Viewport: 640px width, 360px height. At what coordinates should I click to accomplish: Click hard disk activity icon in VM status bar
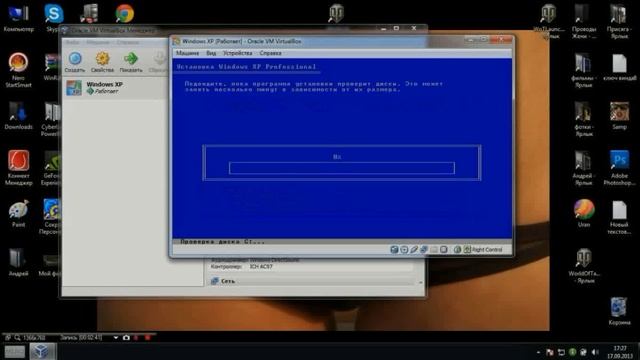[394, 249]
